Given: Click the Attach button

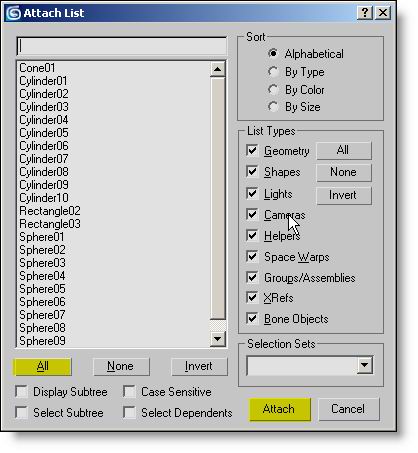Looking at the screenshot, I should (x=279, y=409).
